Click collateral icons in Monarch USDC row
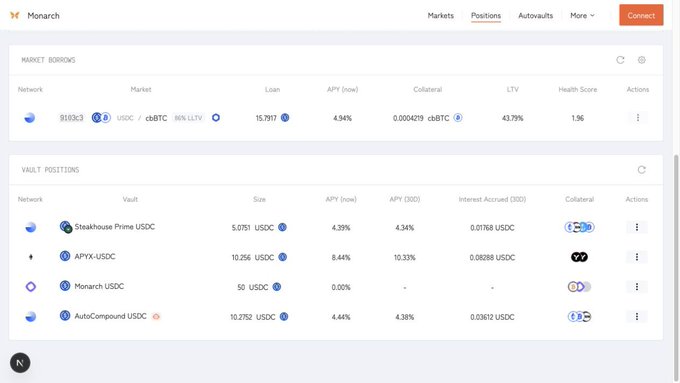Image resolution: width=680 pixels, height=383 pixels. tap(579, 287)
